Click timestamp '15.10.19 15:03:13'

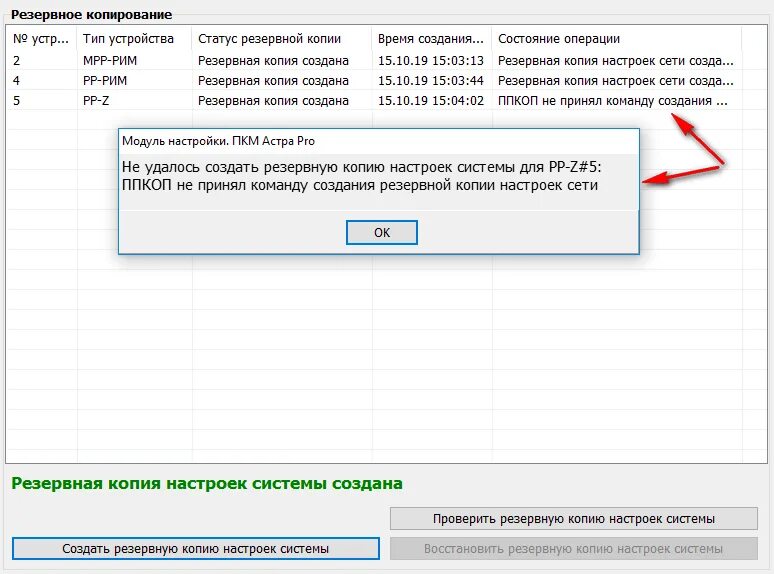pyautogui.click(x=431, y=61)
